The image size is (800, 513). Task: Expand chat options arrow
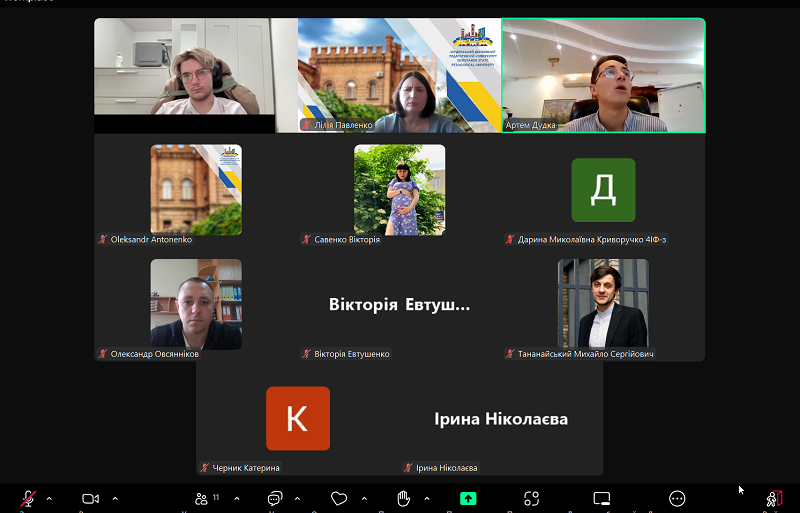pos(297,498)
